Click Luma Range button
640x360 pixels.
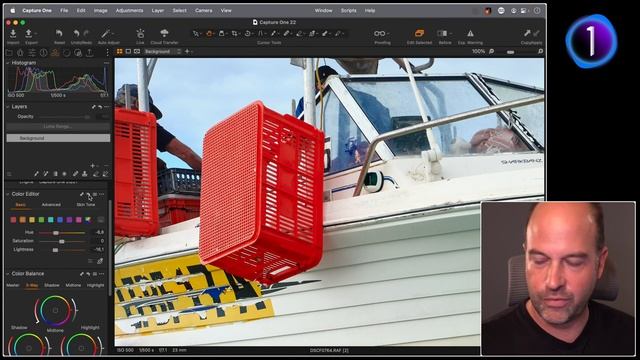pyautogui.click(x=58, y=127)
